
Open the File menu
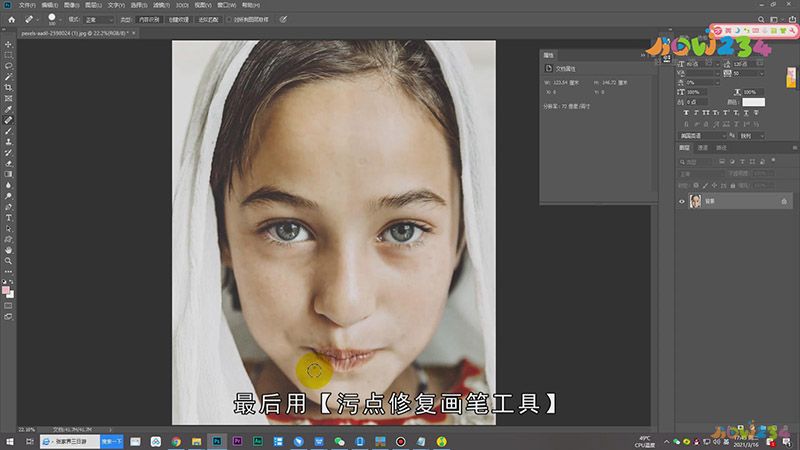point(28,5)
